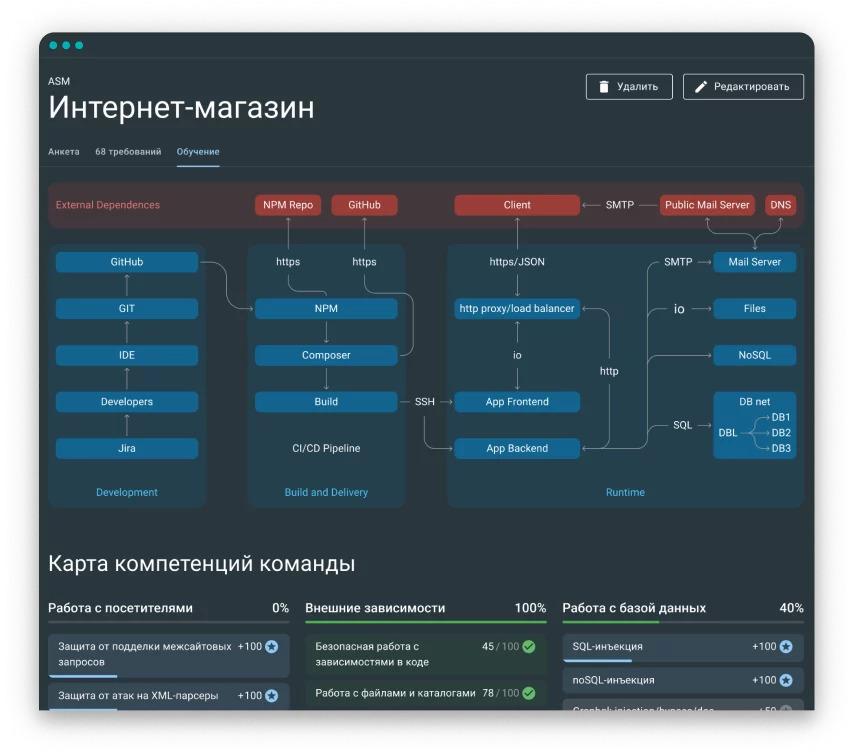Click star icon for Защита от подделки межсайтовых запросов
Image resolution: width=852 pixels, height=755 pixels.
(271, 646)
